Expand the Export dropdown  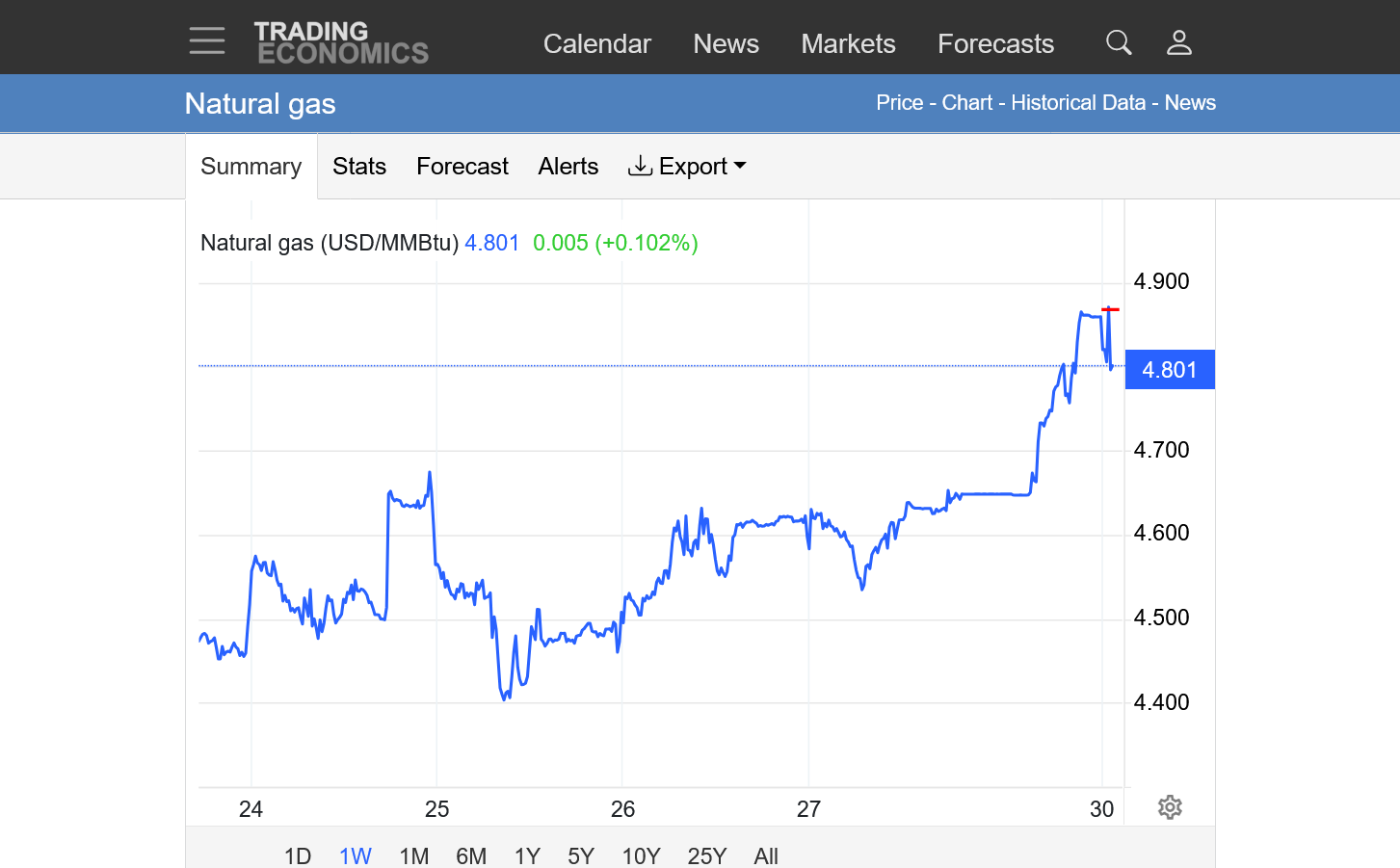[688, 167]
